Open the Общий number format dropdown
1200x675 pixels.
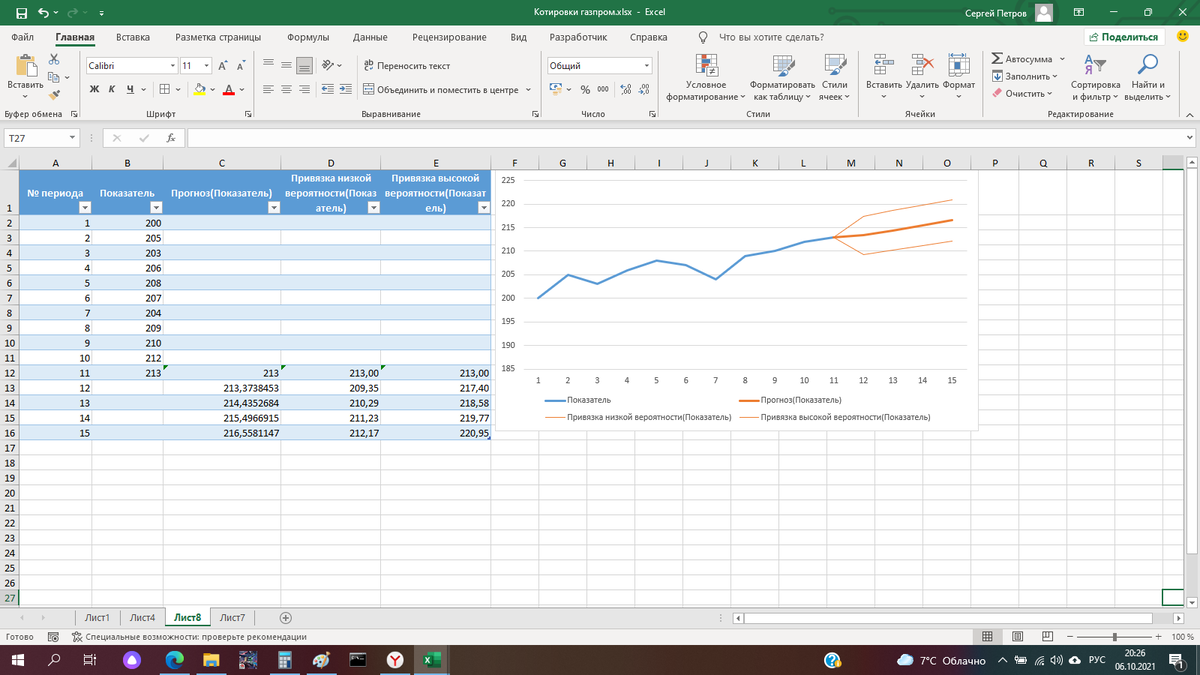pyautogui.click(x=647, y=65)
